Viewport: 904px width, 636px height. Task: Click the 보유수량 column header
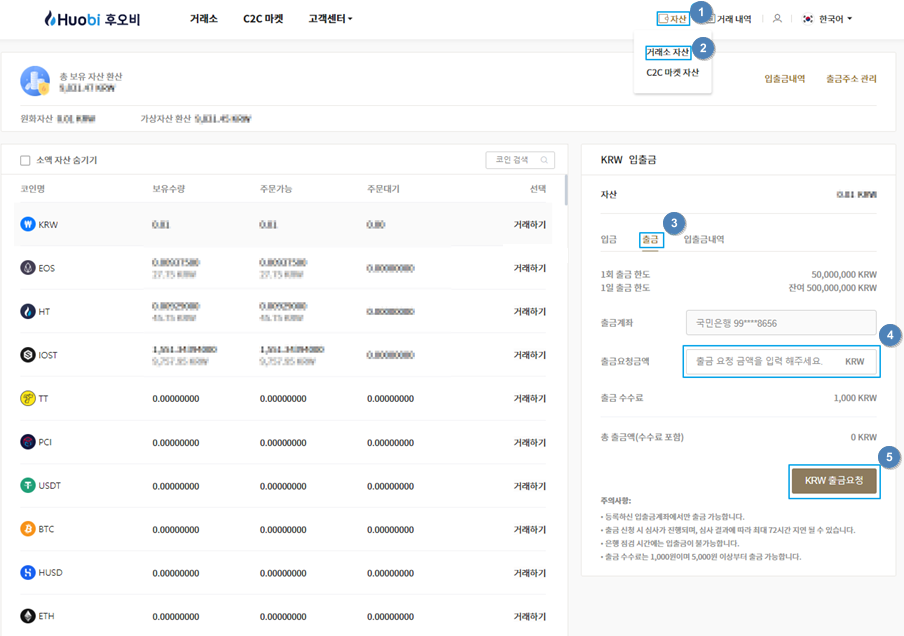point(168,189)
